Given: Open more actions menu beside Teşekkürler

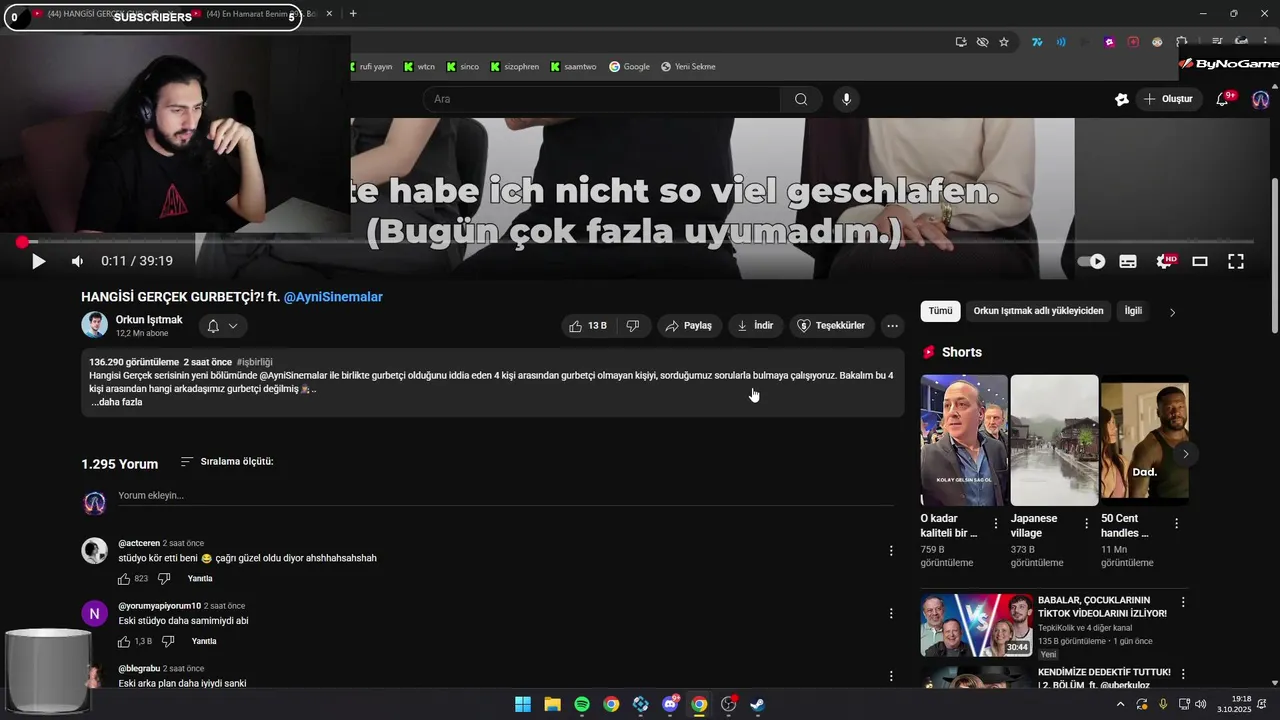Looking at the screenshot, I should pyautogui.click(x=892, y=326).
